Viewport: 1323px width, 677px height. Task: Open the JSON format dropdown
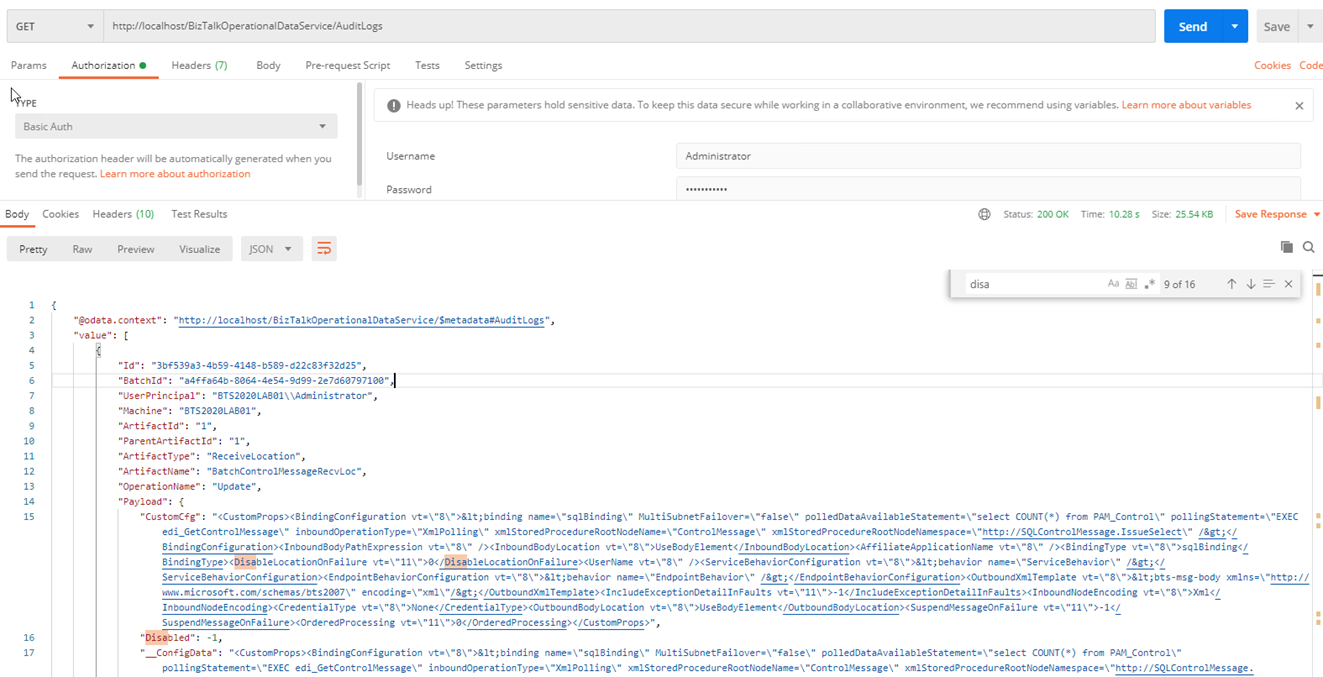[271, 249]
